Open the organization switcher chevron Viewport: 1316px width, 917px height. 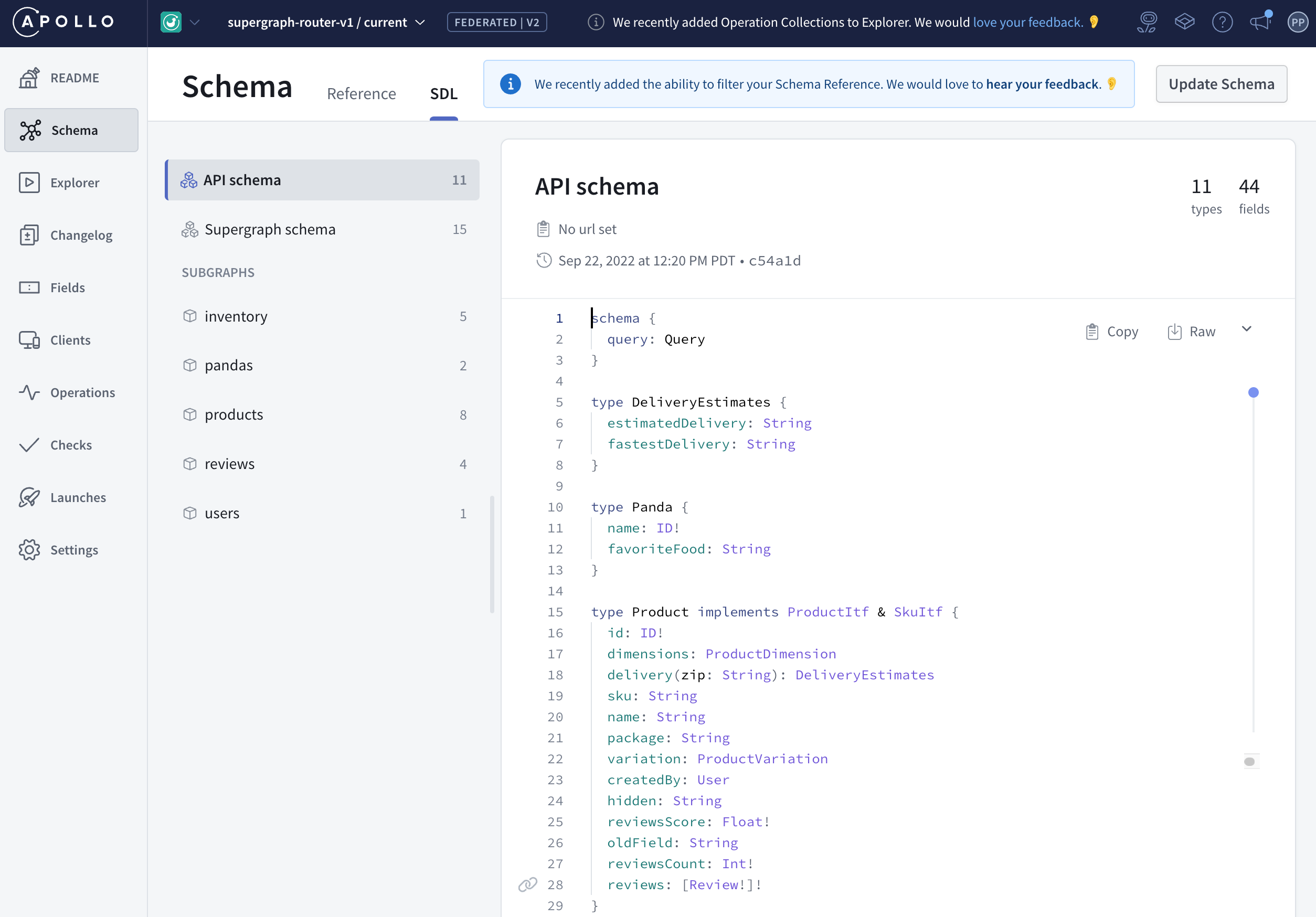click(x=194, y=23)
